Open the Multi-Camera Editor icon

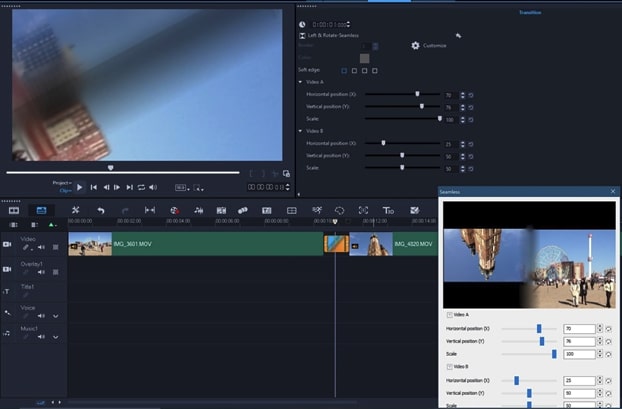292,210
